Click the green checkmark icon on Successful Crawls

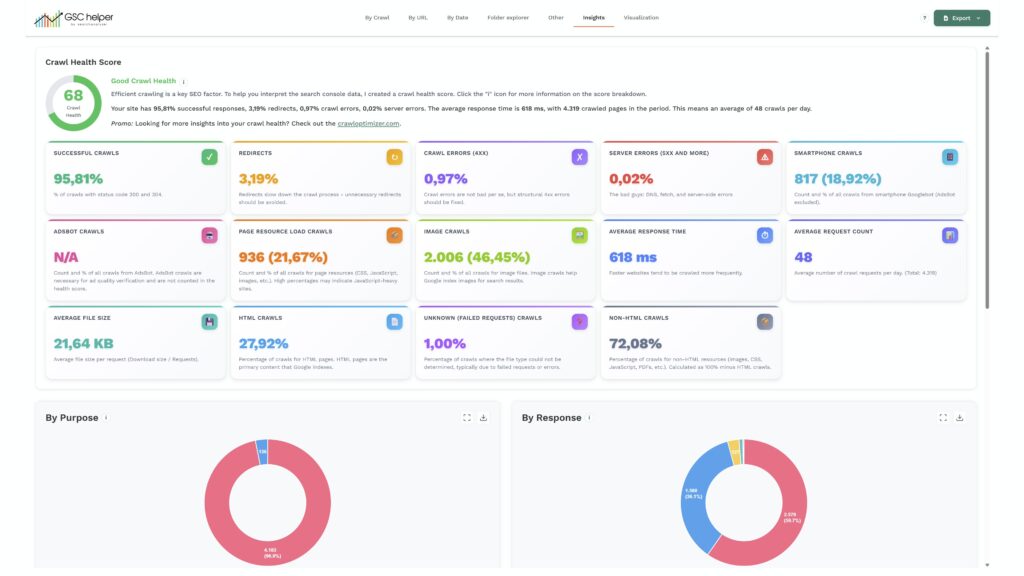click(208, 157)
